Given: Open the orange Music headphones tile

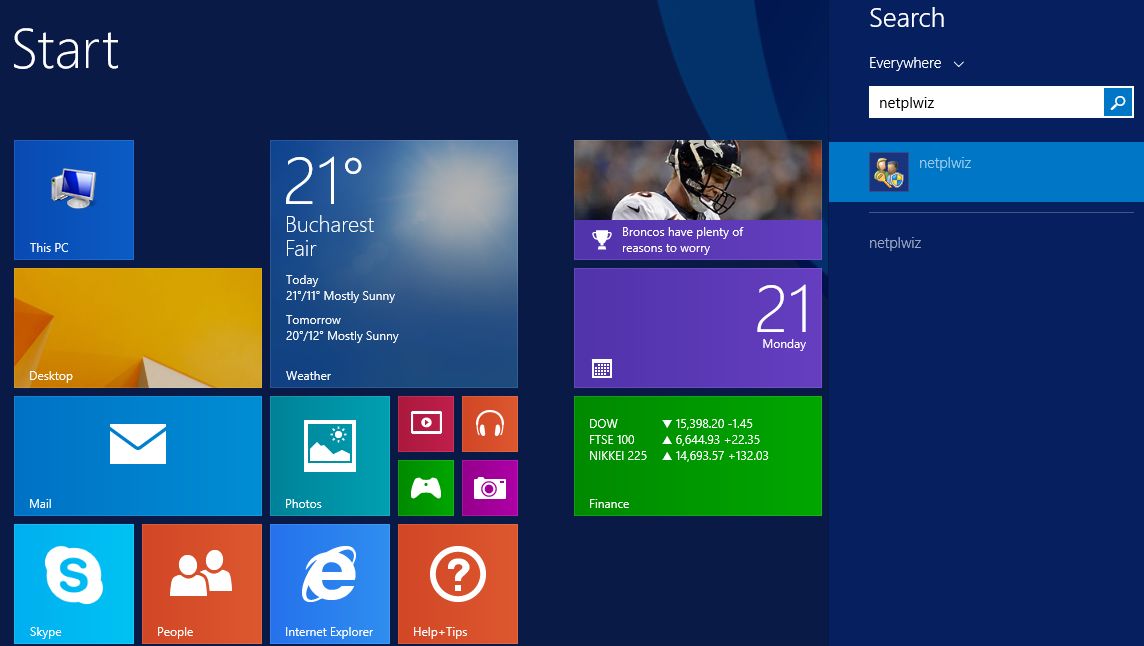Looking at the screenshot, I should click(490, 424).
